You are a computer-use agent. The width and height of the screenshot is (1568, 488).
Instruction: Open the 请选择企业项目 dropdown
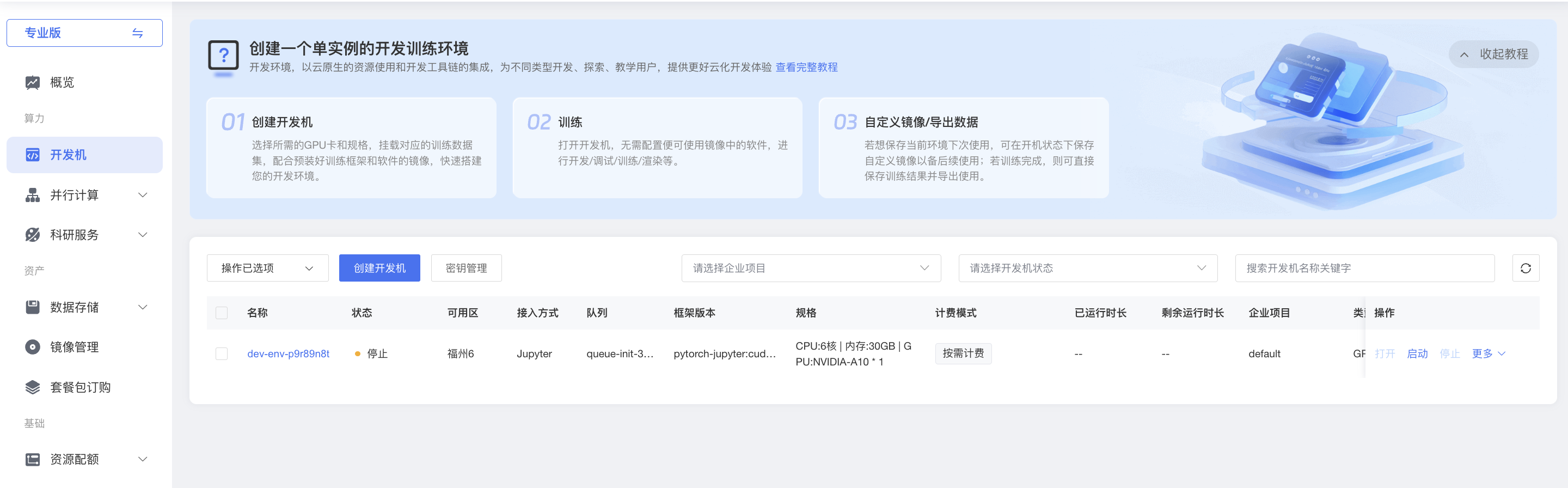(x=811, y=268)
